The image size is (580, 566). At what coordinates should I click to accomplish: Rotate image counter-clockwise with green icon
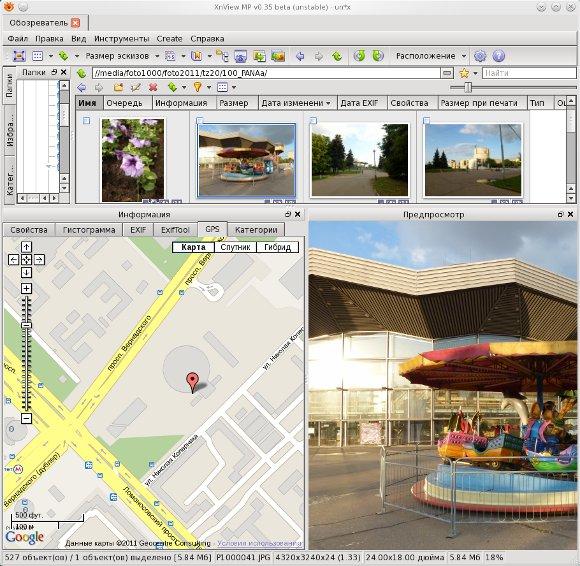(x=359, y=56)
